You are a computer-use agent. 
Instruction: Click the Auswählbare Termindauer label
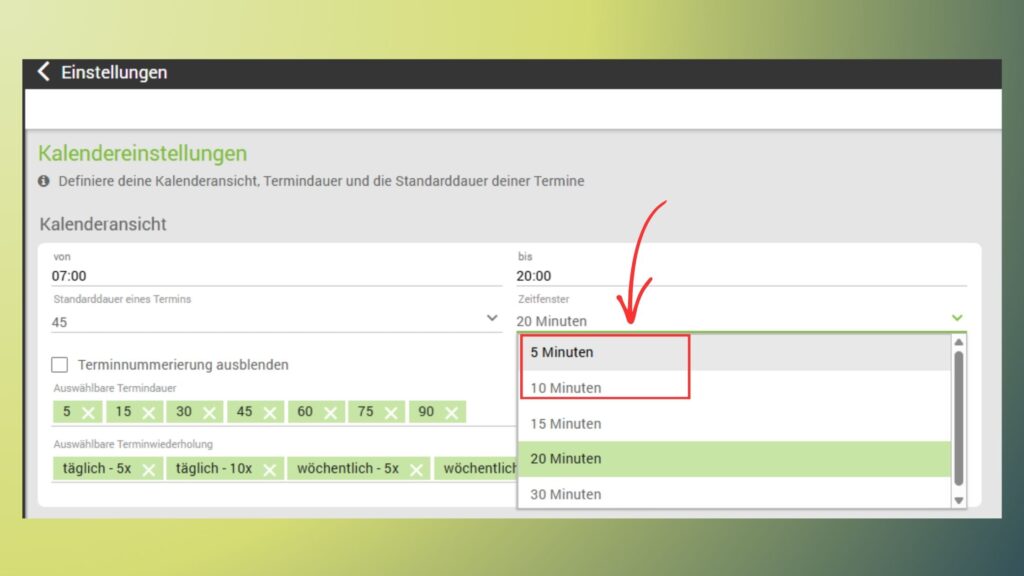(115, 388)
